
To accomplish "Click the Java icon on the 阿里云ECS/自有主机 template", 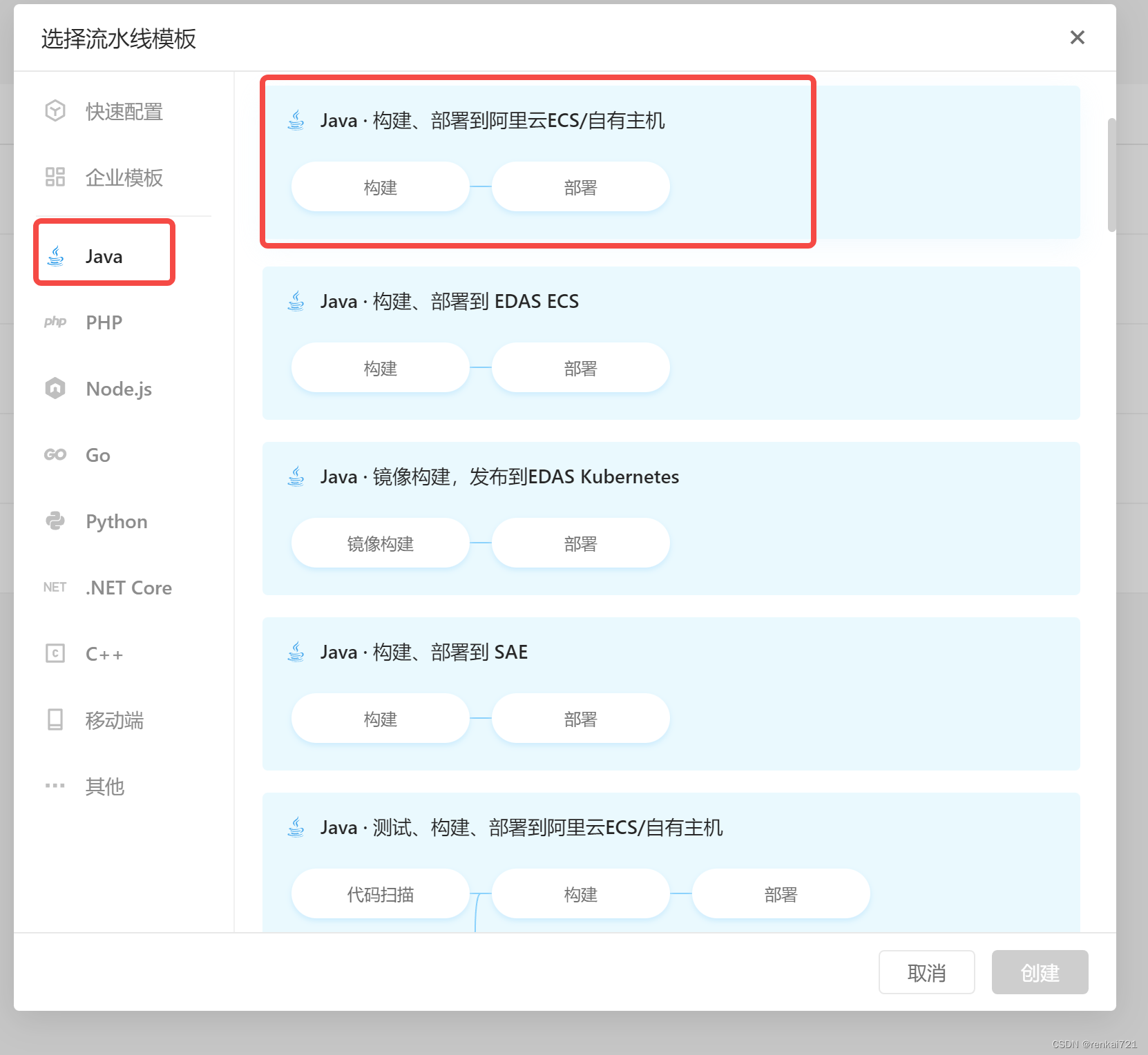I will click(296, 120).
